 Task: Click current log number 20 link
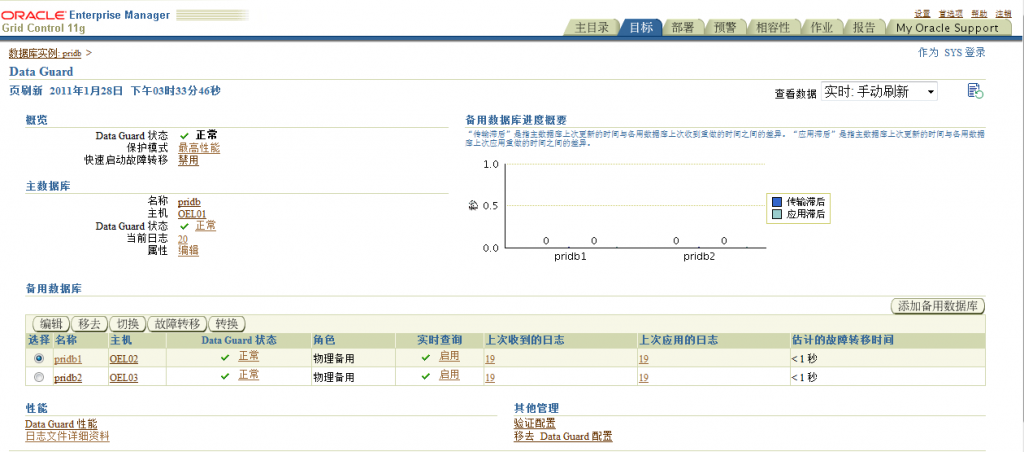coord(183,238)
